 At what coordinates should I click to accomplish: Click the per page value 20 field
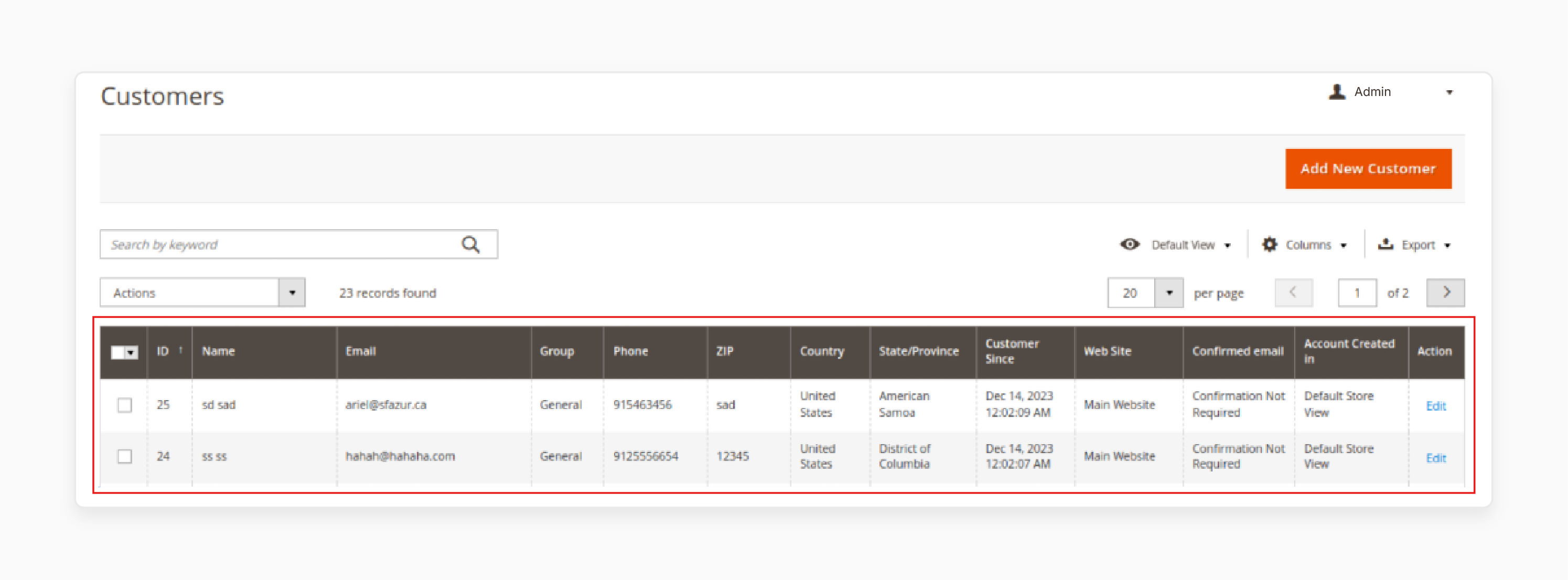coord(1131,293)
